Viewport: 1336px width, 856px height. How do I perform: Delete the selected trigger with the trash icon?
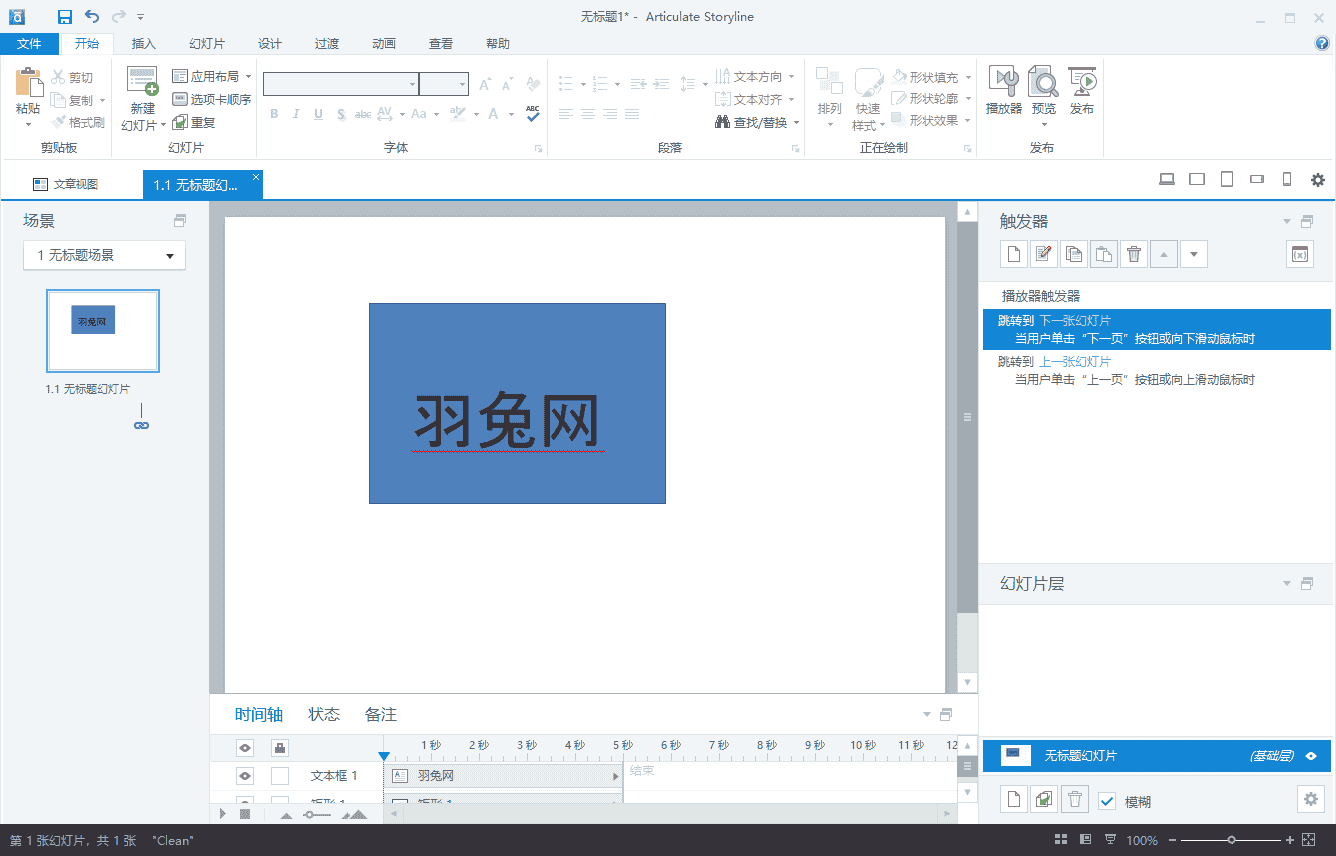click(x=1134, y=253)
